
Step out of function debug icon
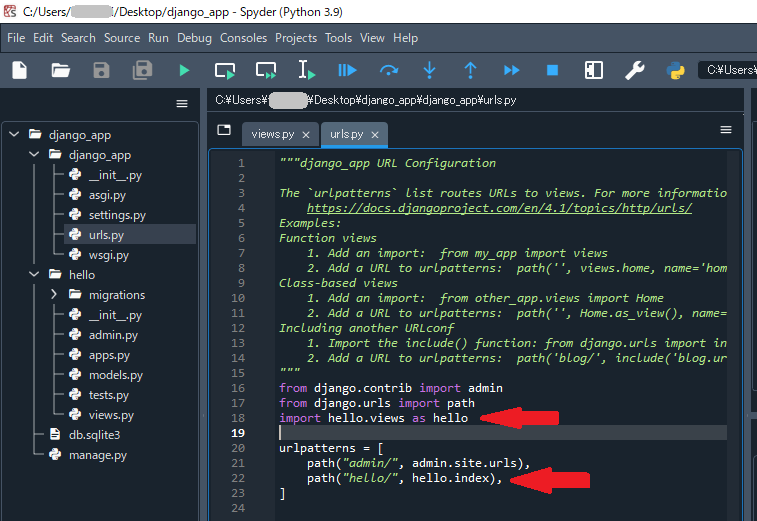click(x=470, y=70)
